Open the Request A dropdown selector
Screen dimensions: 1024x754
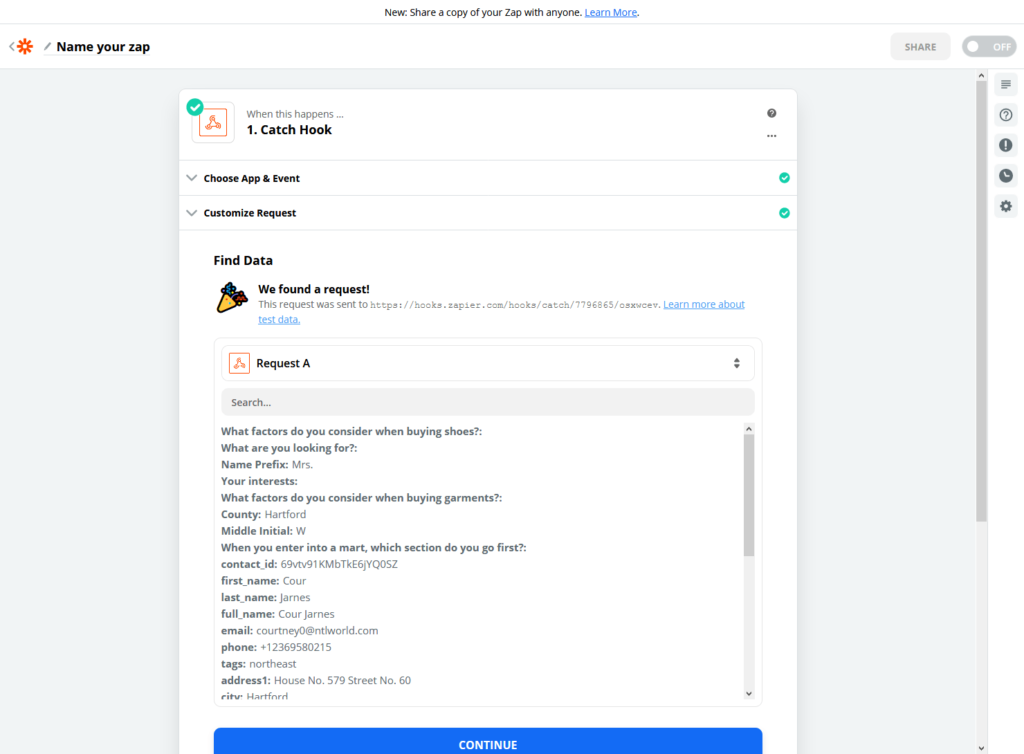pyautogui.click(x=488, y=363)
